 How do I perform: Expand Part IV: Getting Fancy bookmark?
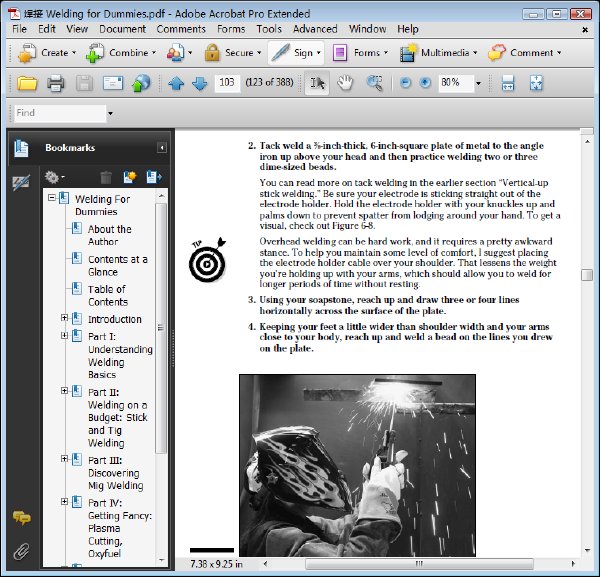(64, 501)
